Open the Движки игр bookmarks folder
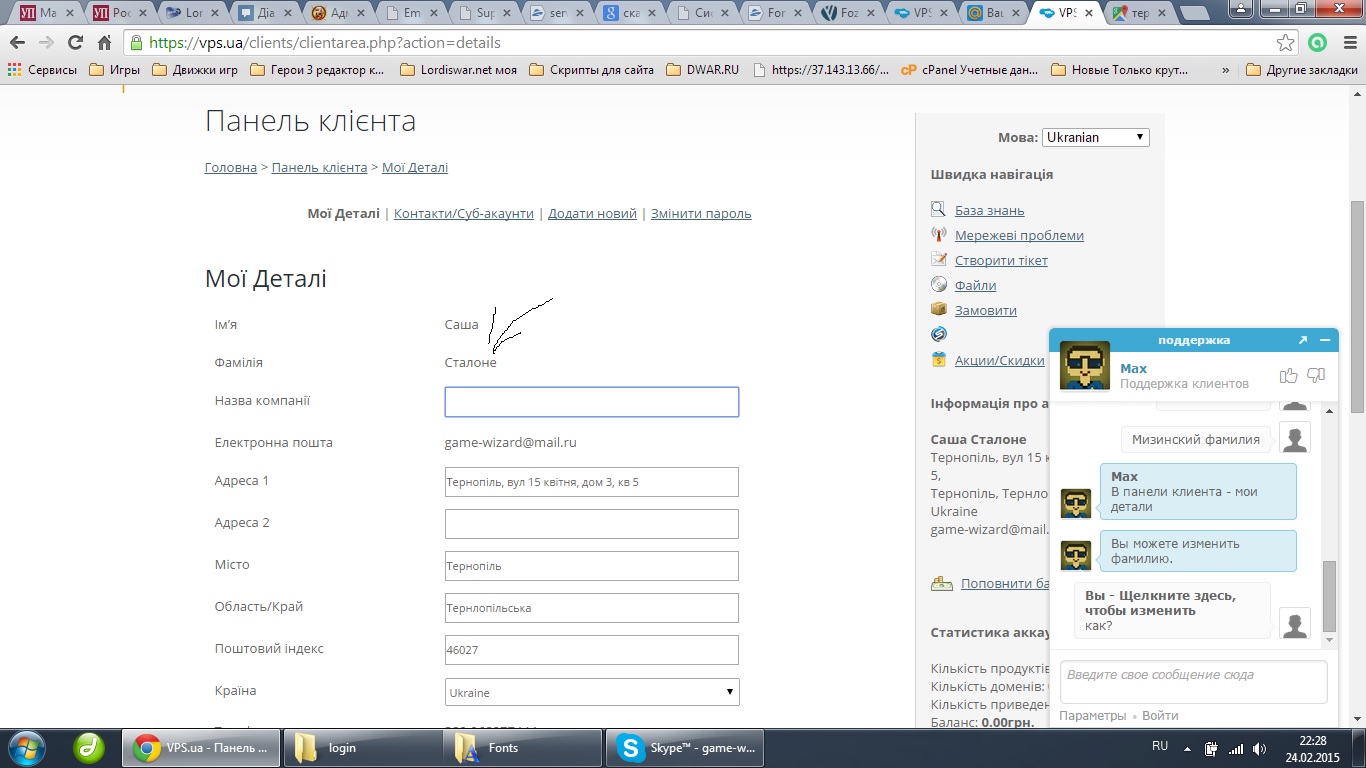The width and height of the screenshot is (1366, 768). pos(195,70)
